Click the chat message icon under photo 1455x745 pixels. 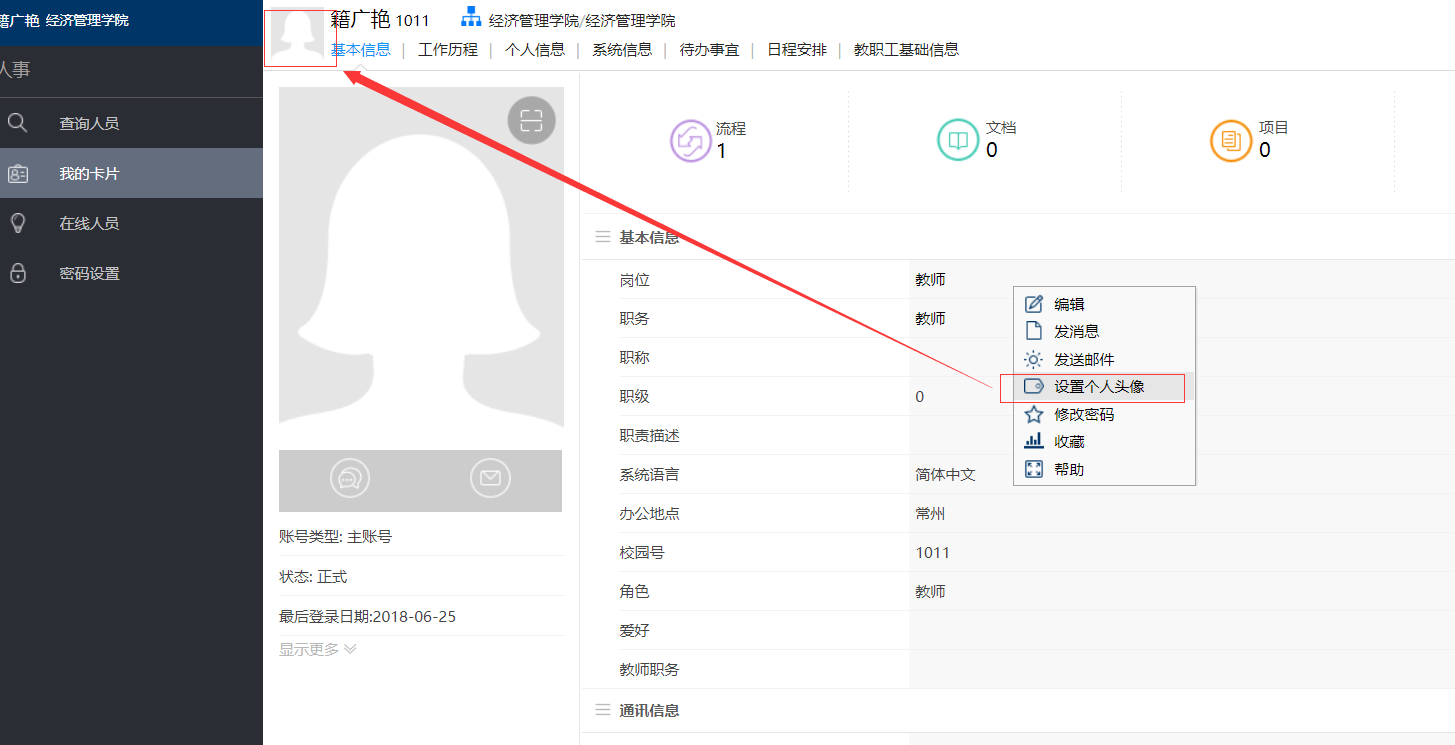349,479
